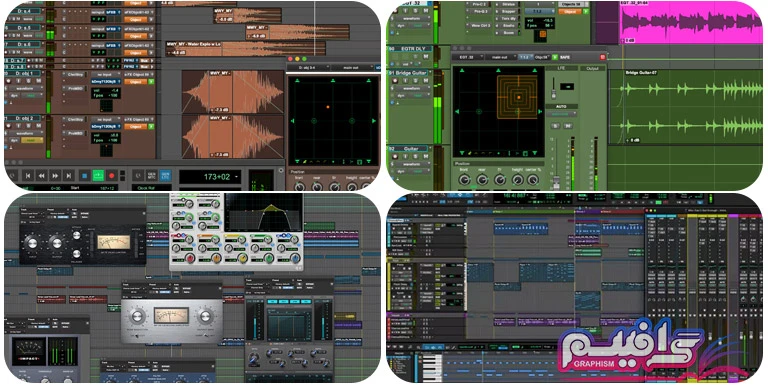Click orange pan position dot in brown panner
The width and height of the screenshot is (768, 386).
point(328,107)
